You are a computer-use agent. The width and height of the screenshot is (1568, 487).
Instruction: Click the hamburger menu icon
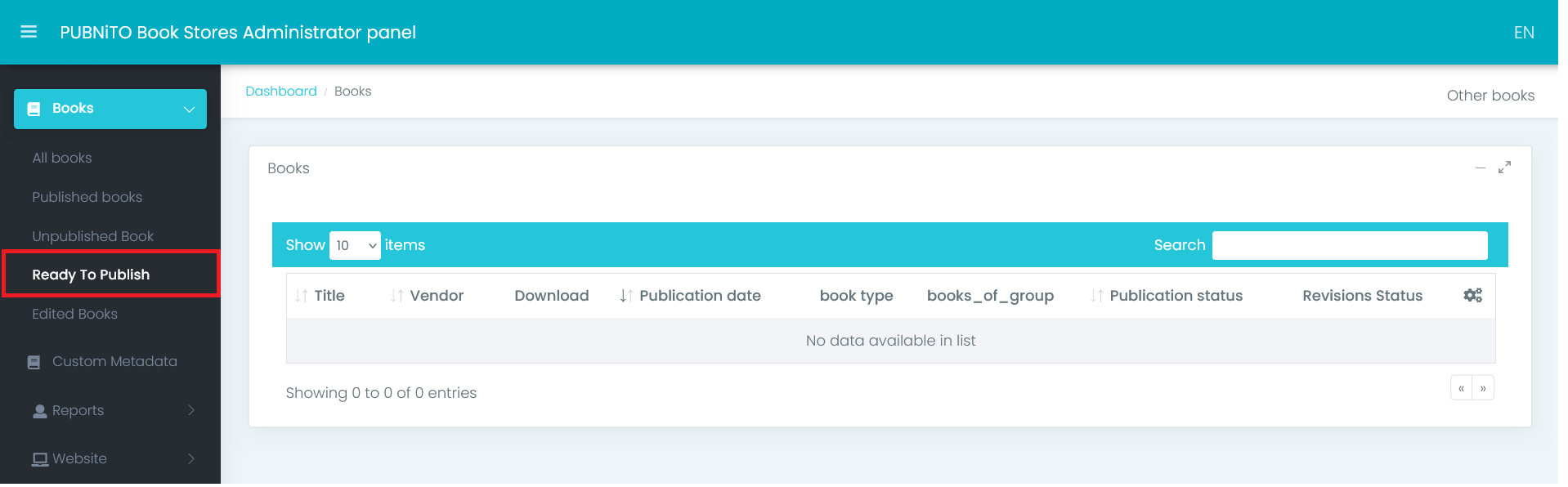click(x=29, y=32)
